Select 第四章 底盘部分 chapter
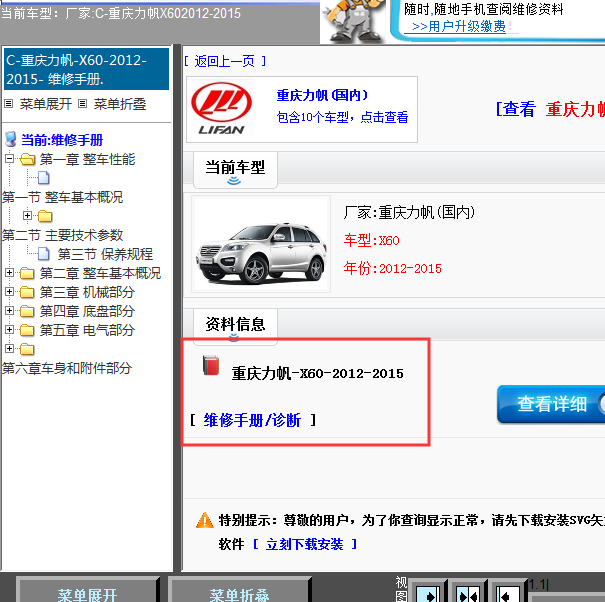The height and width of the screenshot is (602, 605). pyautogui.click(x=87, y=311)
